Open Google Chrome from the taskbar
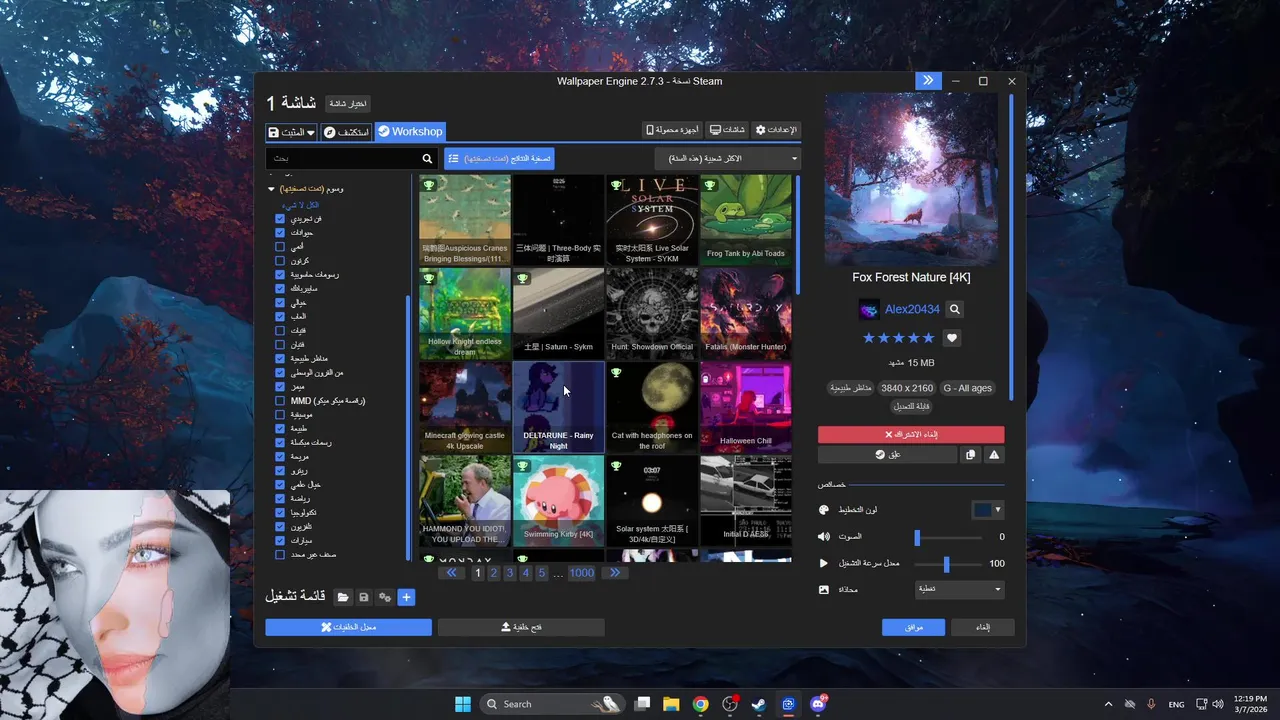This screenshot has width=1280, height=720. click(700, 704)
